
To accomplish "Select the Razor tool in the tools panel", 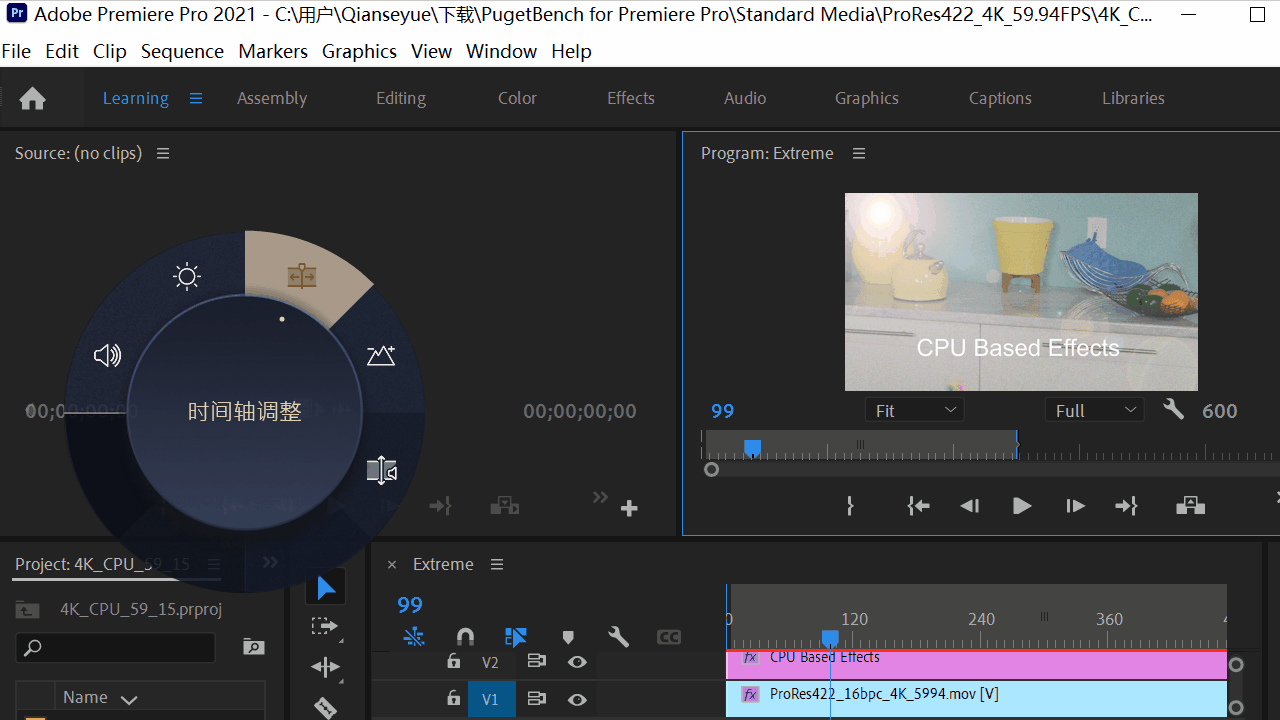I will 325,708.
